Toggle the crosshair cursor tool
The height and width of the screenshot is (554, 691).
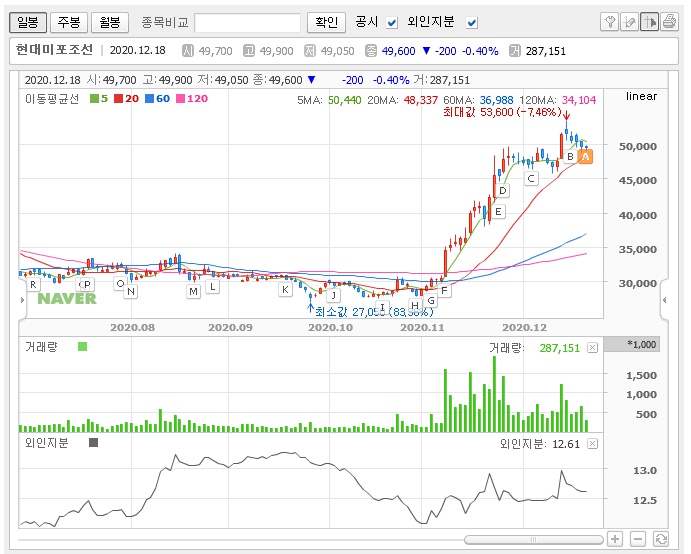[650, 22]
